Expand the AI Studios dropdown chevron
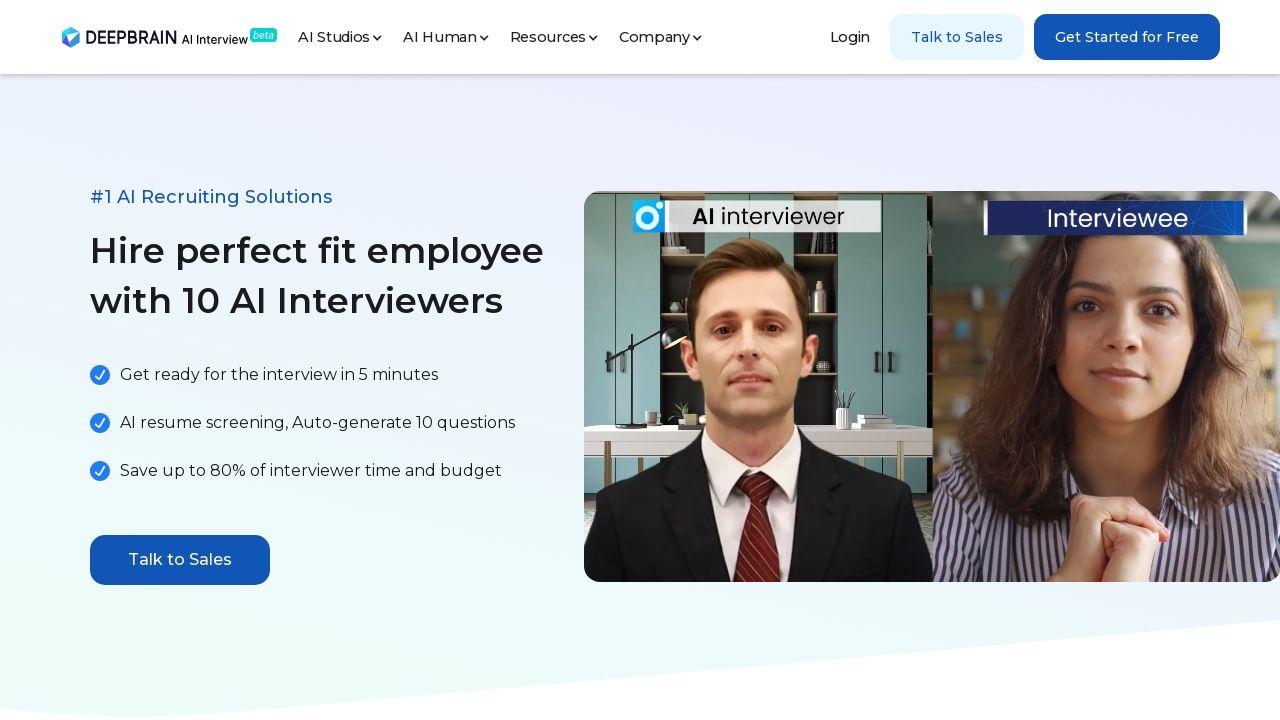 [x=377, y=38]
